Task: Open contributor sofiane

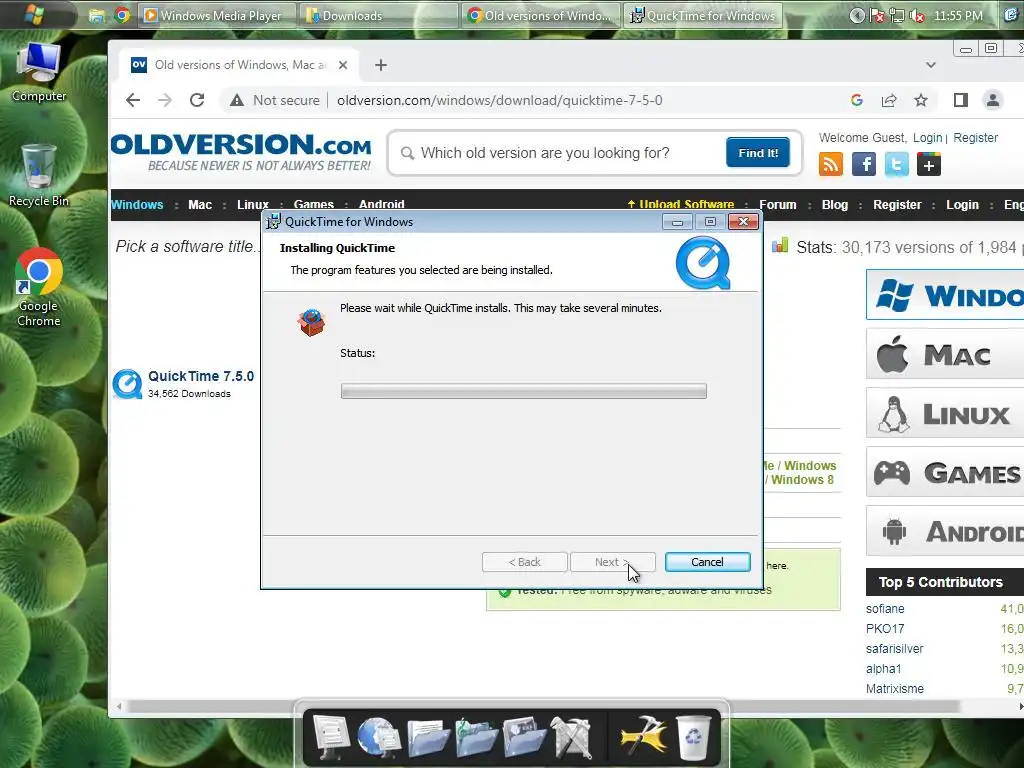Action: coord(885,609)
